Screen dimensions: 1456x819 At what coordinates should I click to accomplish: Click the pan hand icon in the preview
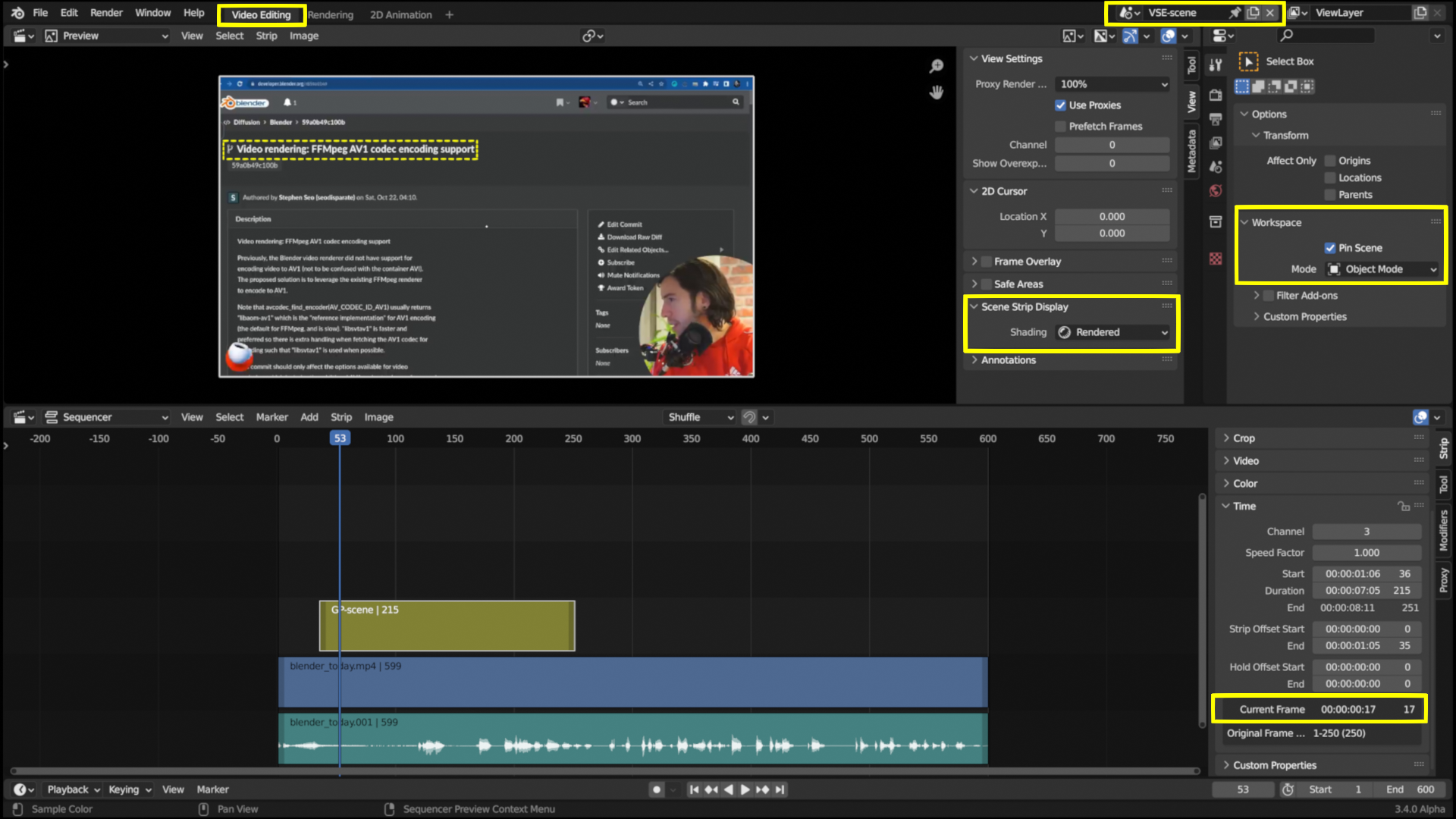point(937,93)
